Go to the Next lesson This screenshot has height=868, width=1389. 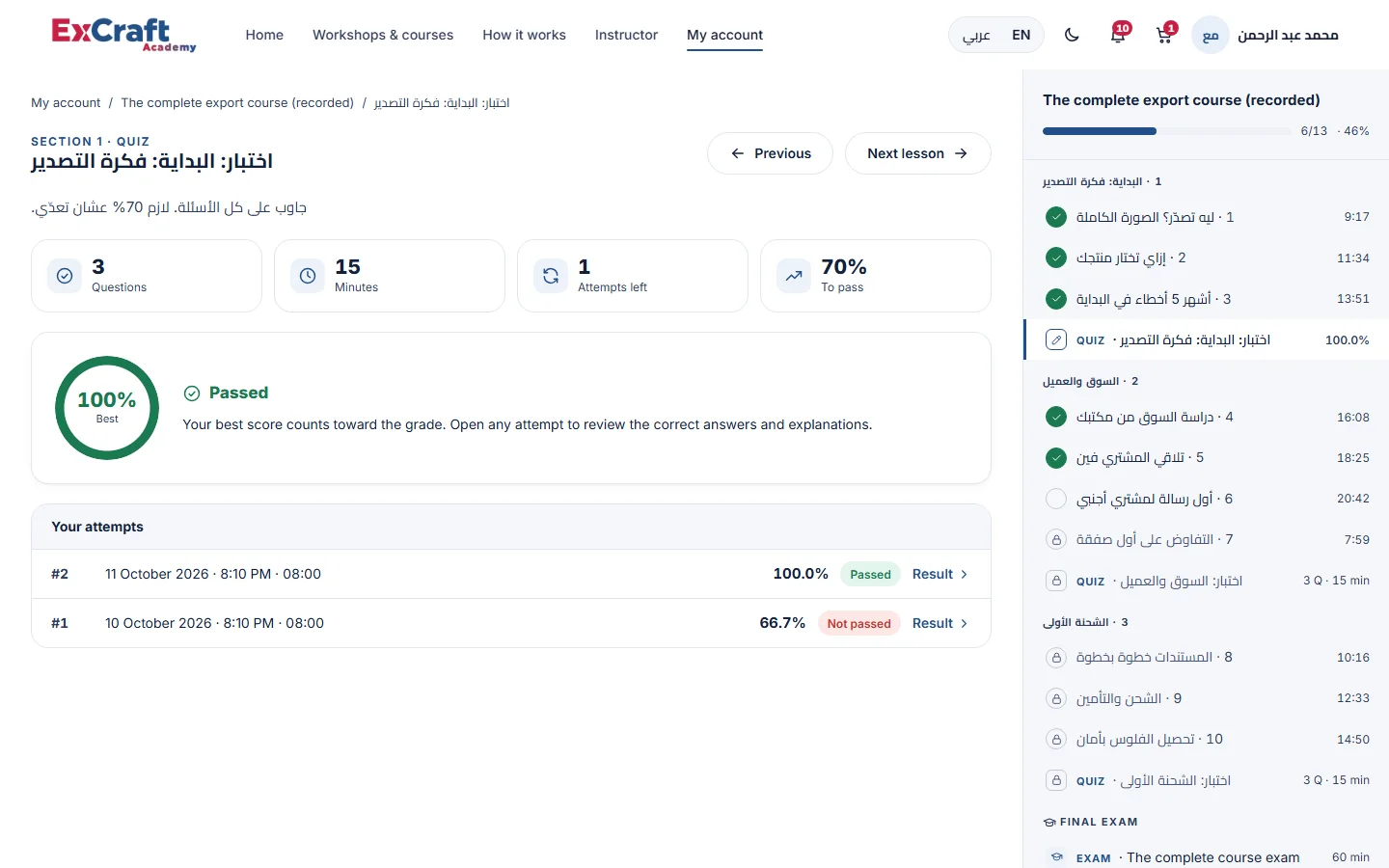coord(917,153)
